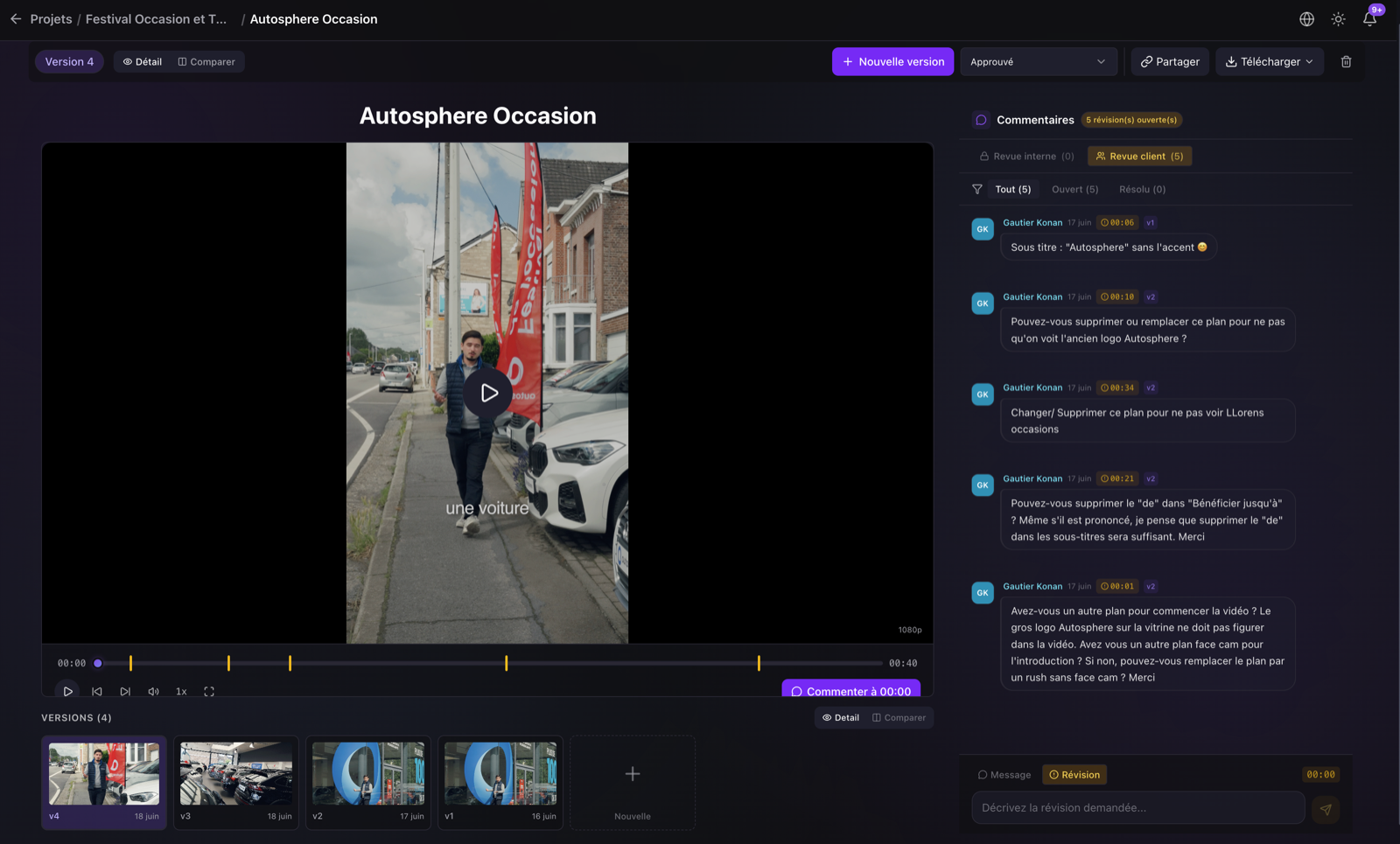The width and height of the screenshot is (1400, 844).
Task: Click the v1 tag on first comment
Action: (x=1151, y=222)
